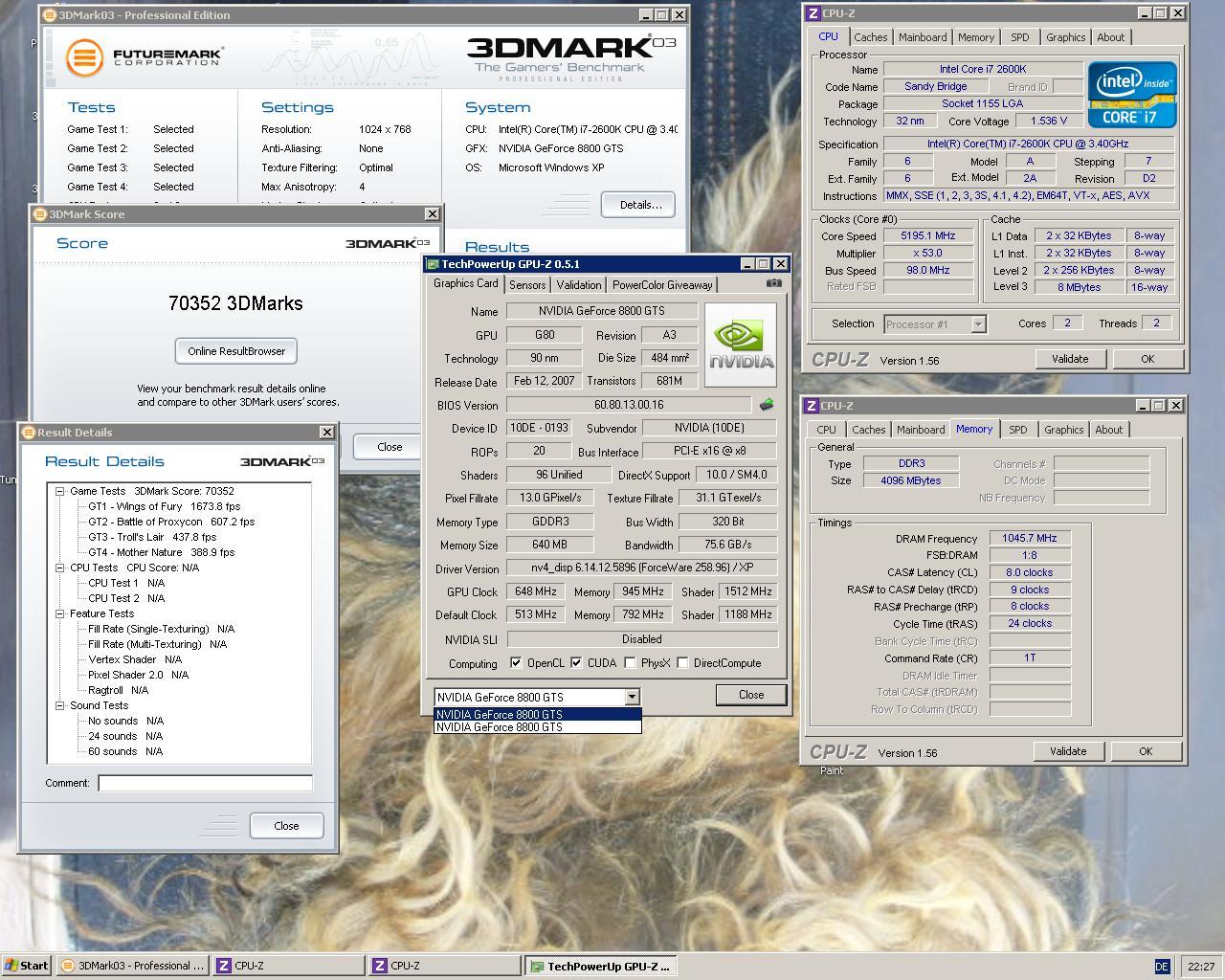Toggle the CUDA checkbox
The height and width of the screenshot is (980, 1225).
[x=576, y=662]
